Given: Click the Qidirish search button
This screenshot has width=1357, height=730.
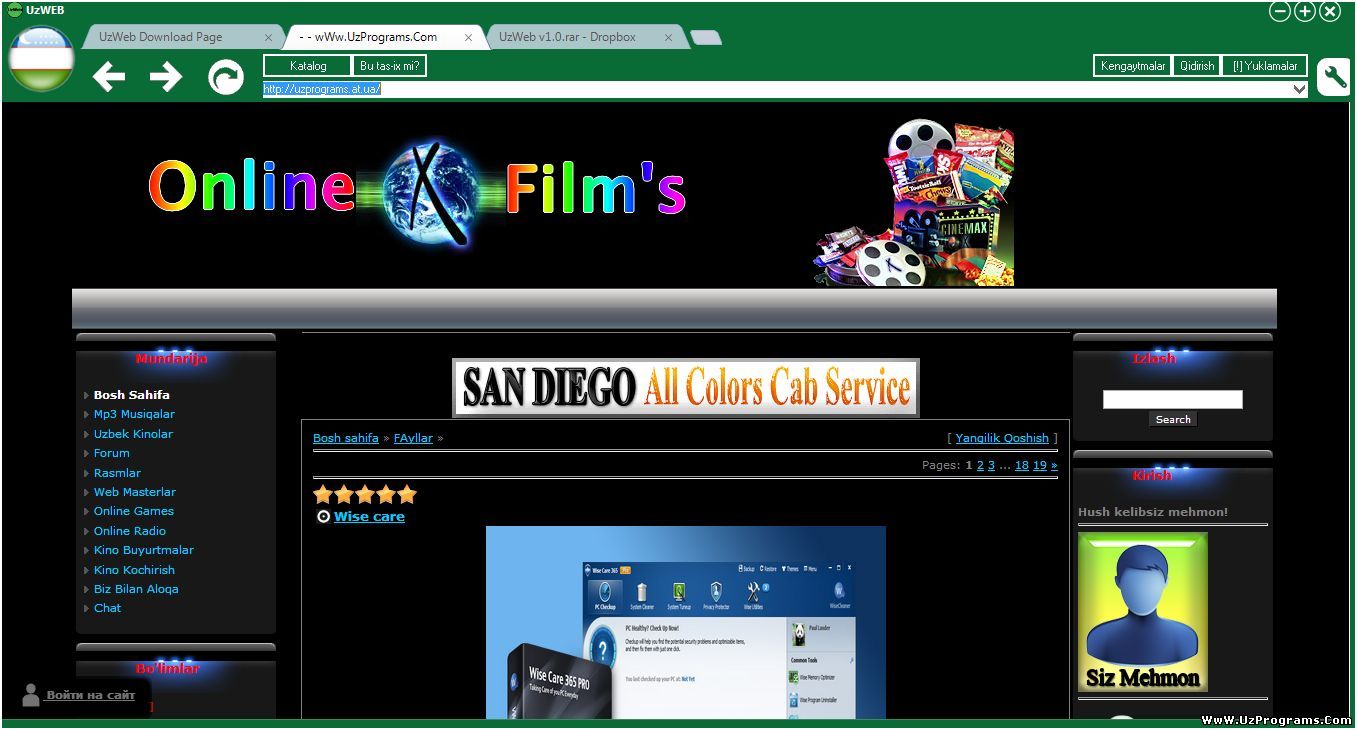Looking at the screenshot, I should pyautogui.click(x=1197, y=66).
